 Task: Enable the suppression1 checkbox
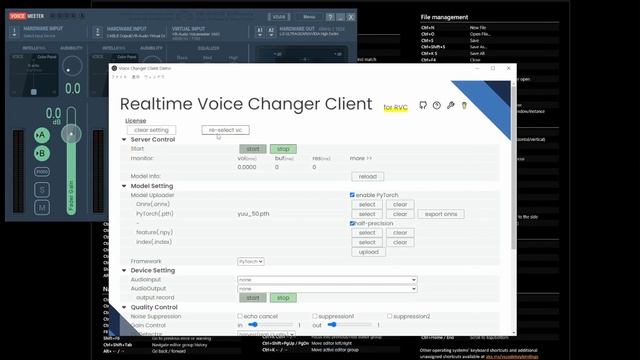tap(315, 316)
